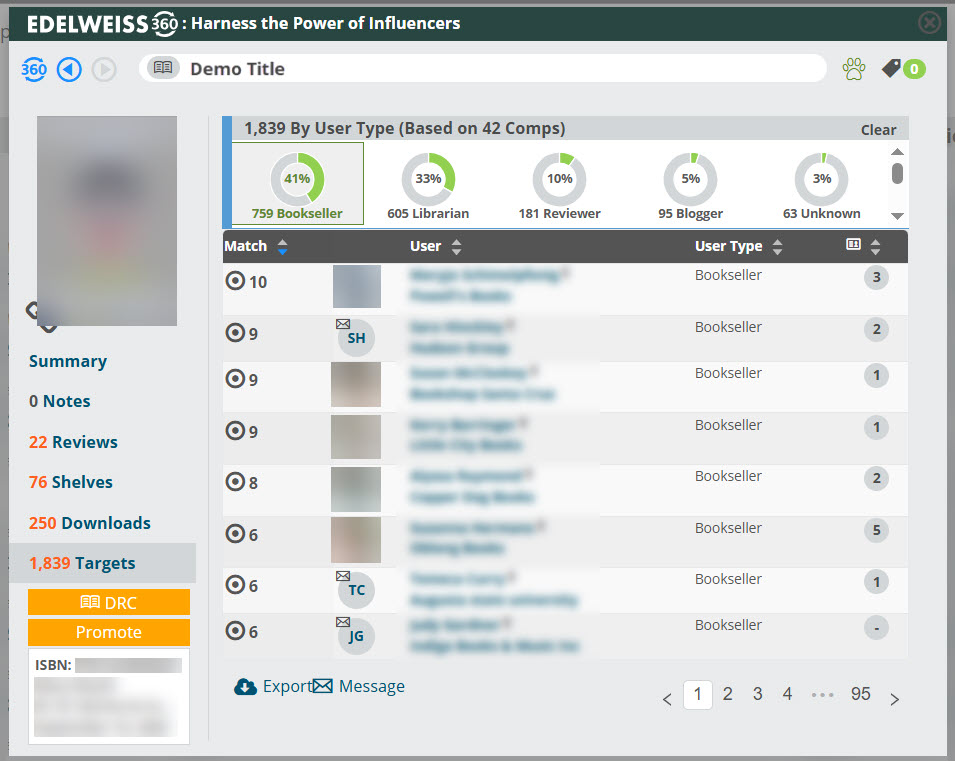Jump to last page 95
This screenshot has height=761, width=955.
[x=861, y=694]
